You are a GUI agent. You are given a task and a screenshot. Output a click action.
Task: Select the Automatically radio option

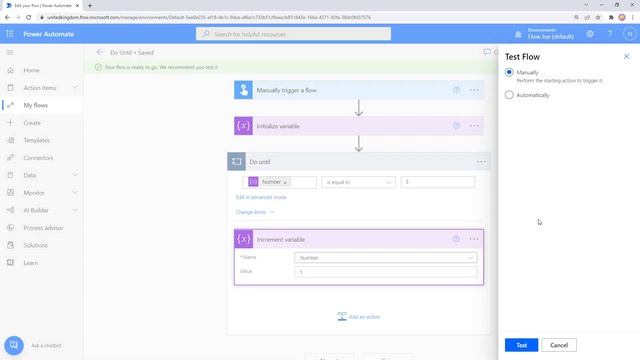coord(509,95)
